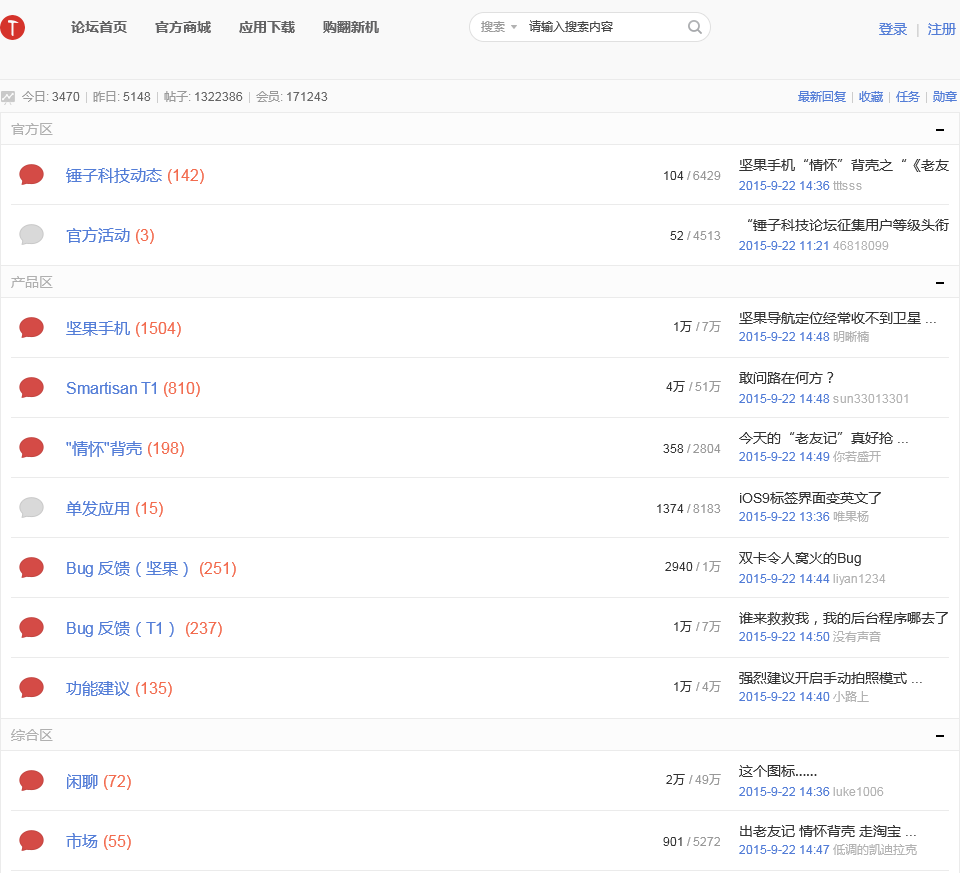The height and width of the screenshot is (873, 960).
Task: Open the "情怀"背壳 forum
Action: click(104, 449)
